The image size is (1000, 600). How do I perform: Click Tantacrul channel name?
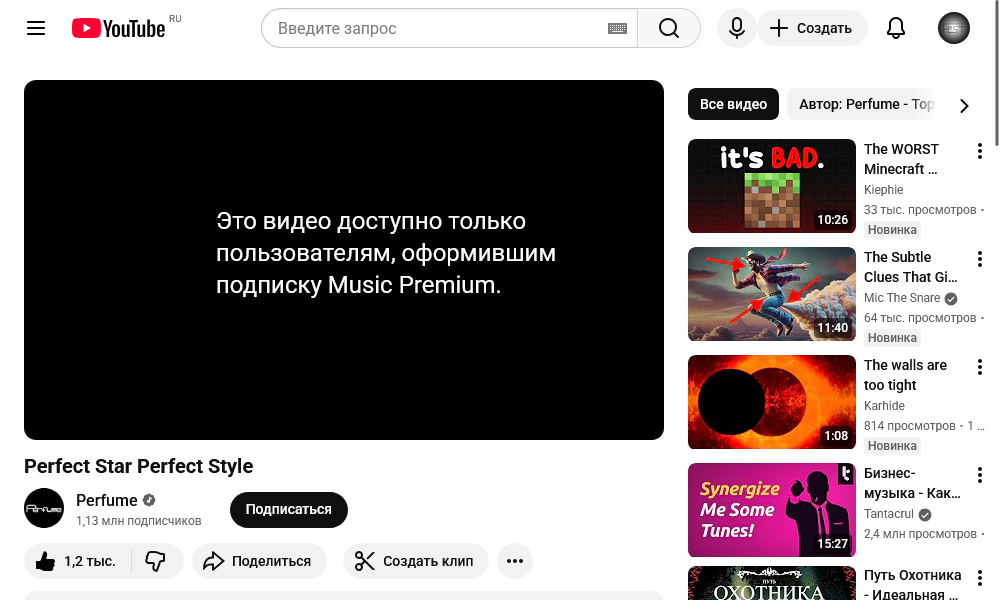click(x=889, y=514)
